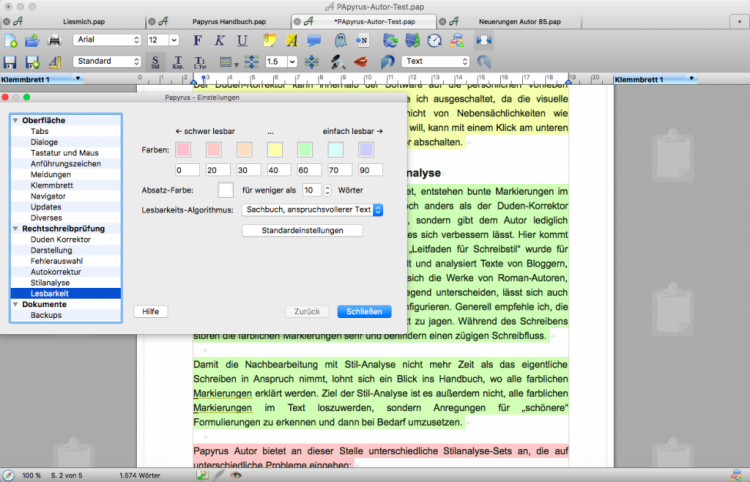Viewport: 750px width, 482px height.
Task: Click the yellow readability color swatch
Action: (x=276, y=150)
